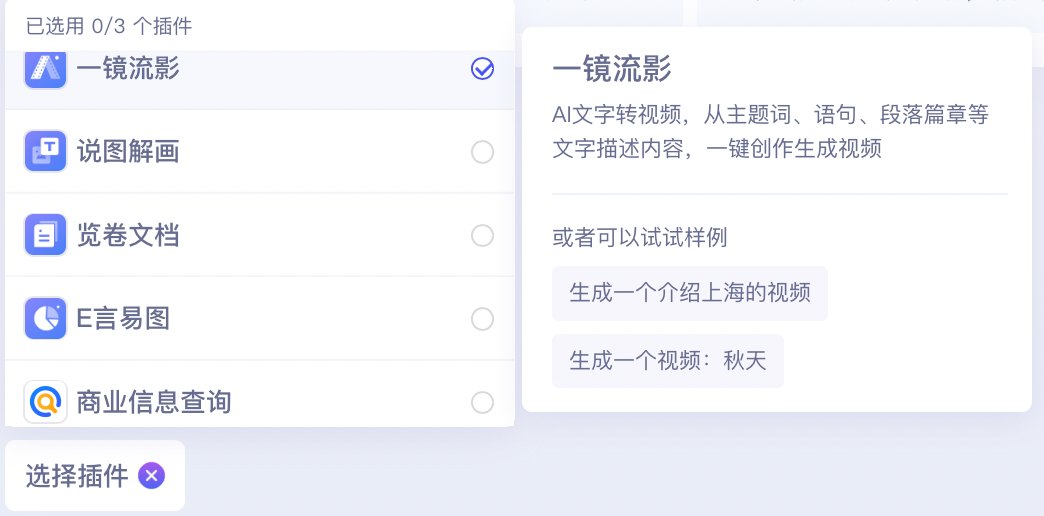The image size is (1044, 516).
Task: Uncheck the 一镜流影 plugin checkmark
Action: 482,68
